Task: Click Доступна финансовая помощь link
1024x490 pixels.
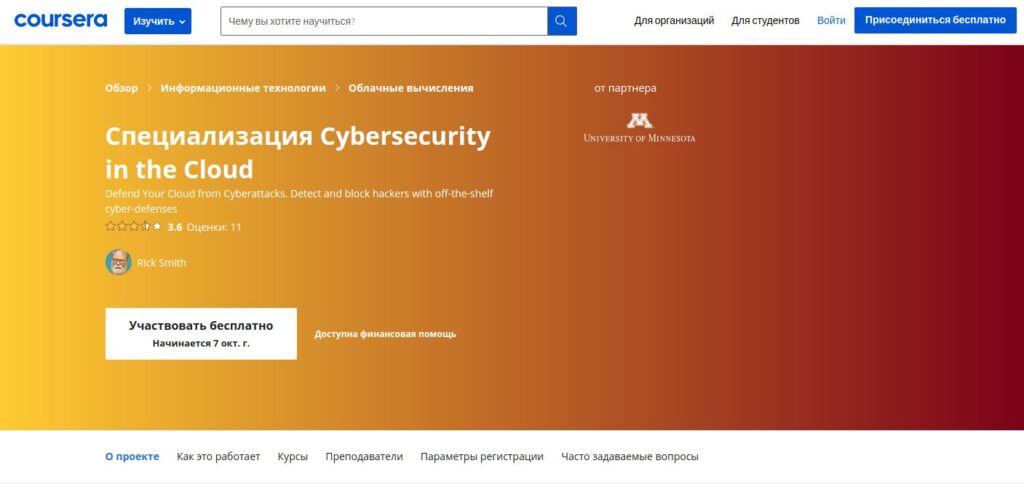Action: 385,334
